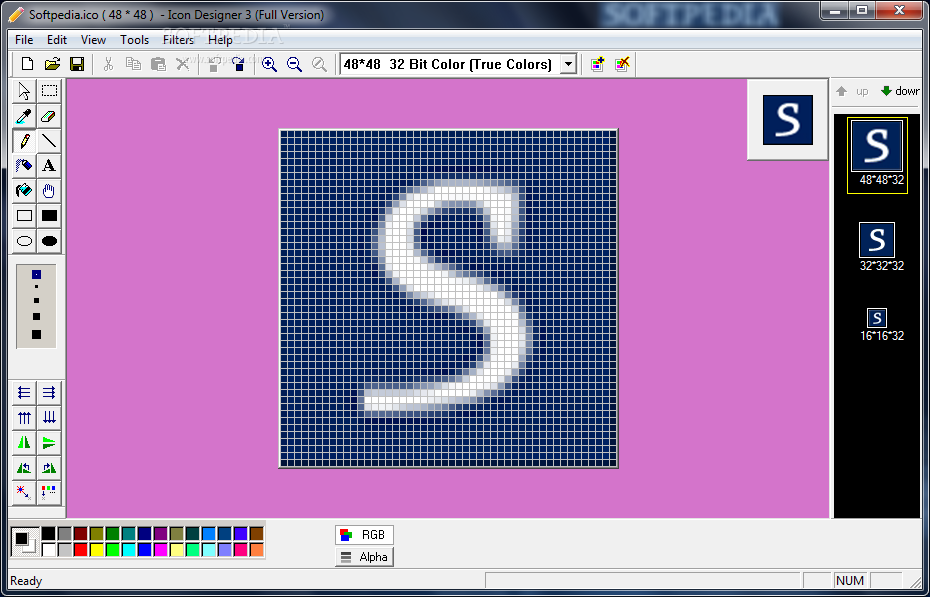Move the format up in list
The image size is (930, 597).
pyautogui.click(x=853, y=91)
